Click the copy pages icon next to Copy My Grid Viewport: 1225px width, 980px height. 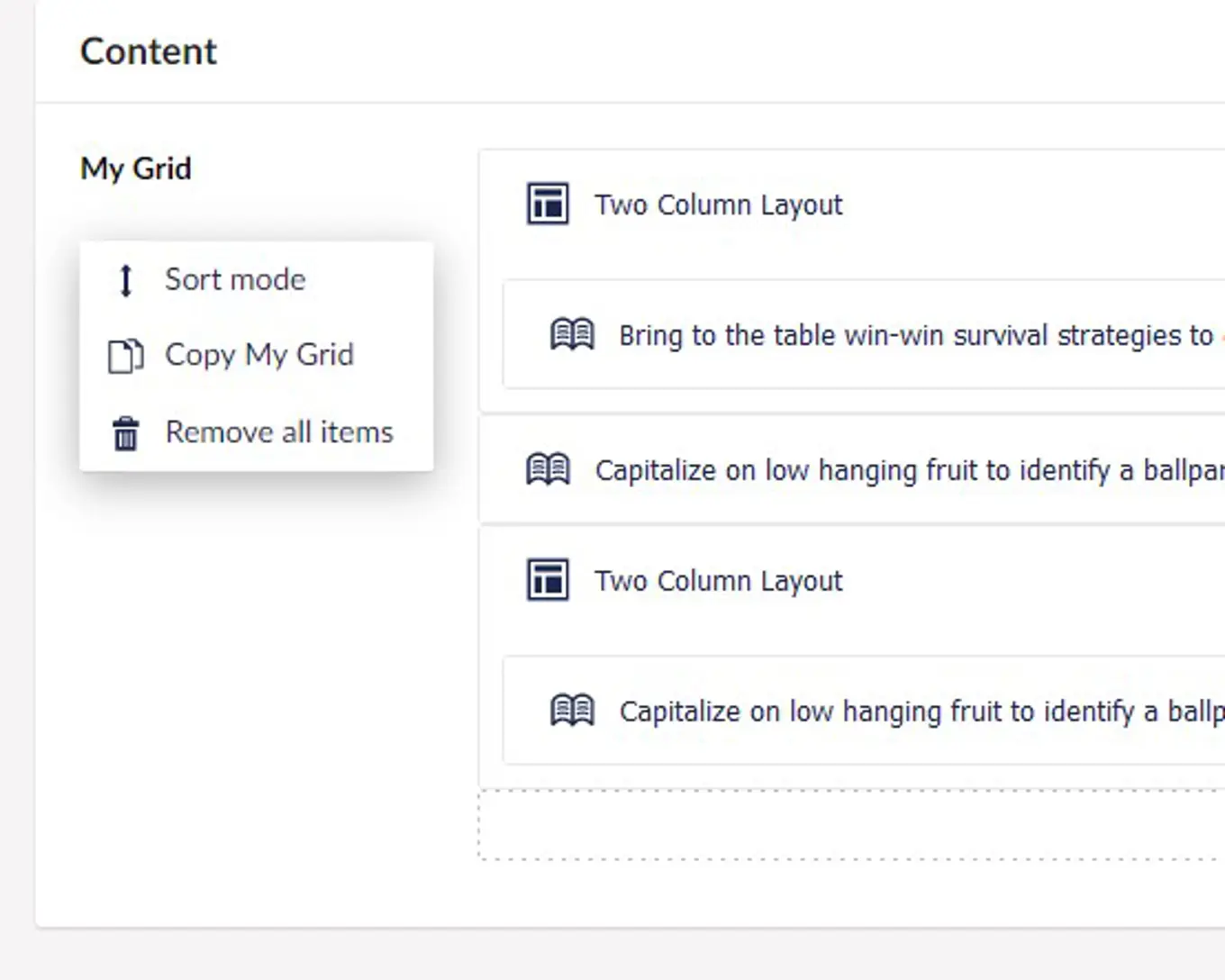tap(126, 355)
